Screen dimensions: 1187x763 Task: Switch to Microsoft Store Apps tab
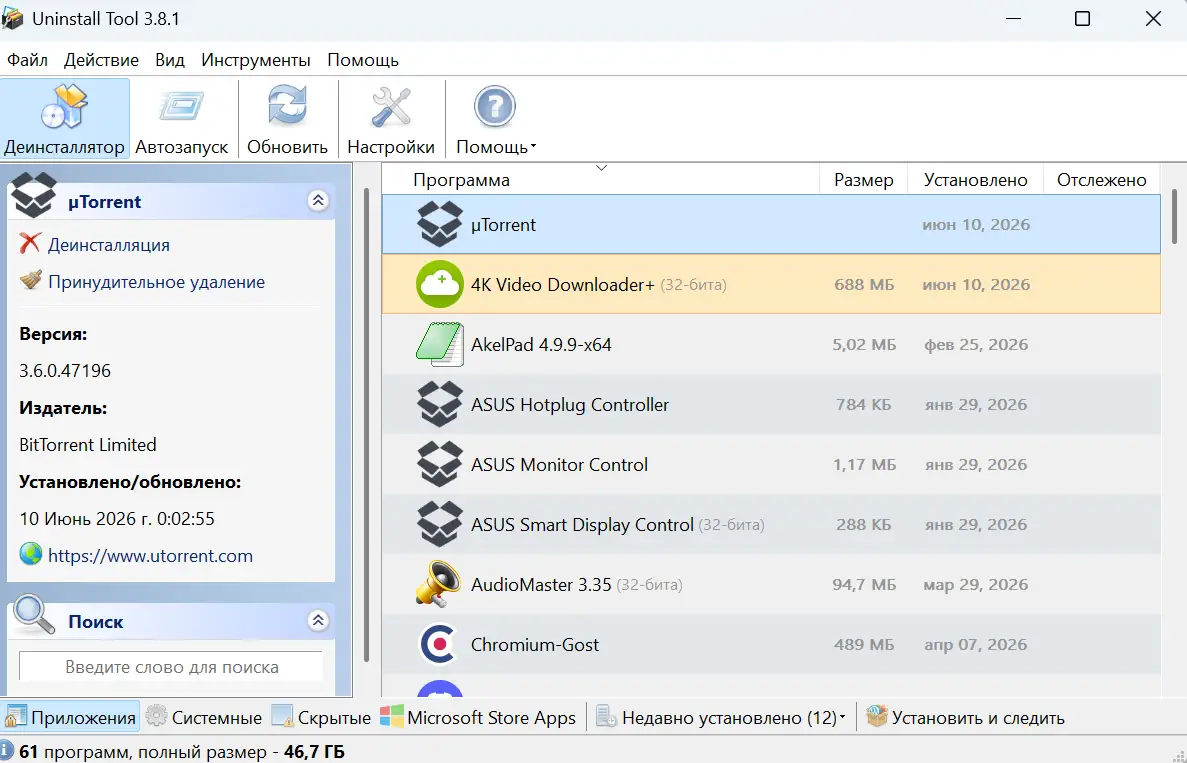point(478,717)
